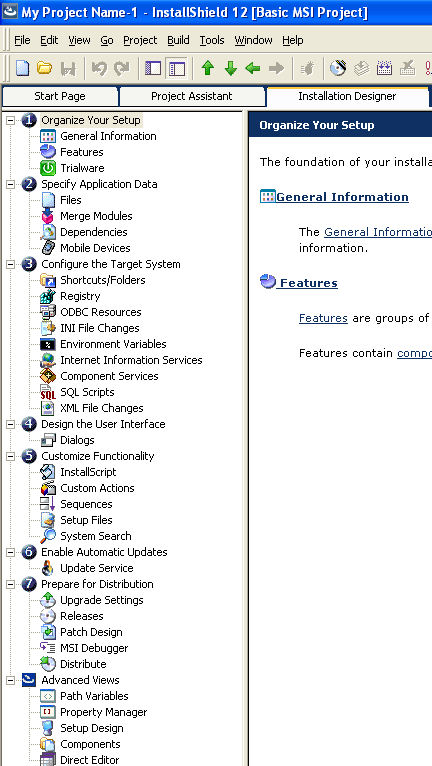Toggle the second pane layout toolbar icon
Screen dimensions: 432x766
click(x=176, y=68)
